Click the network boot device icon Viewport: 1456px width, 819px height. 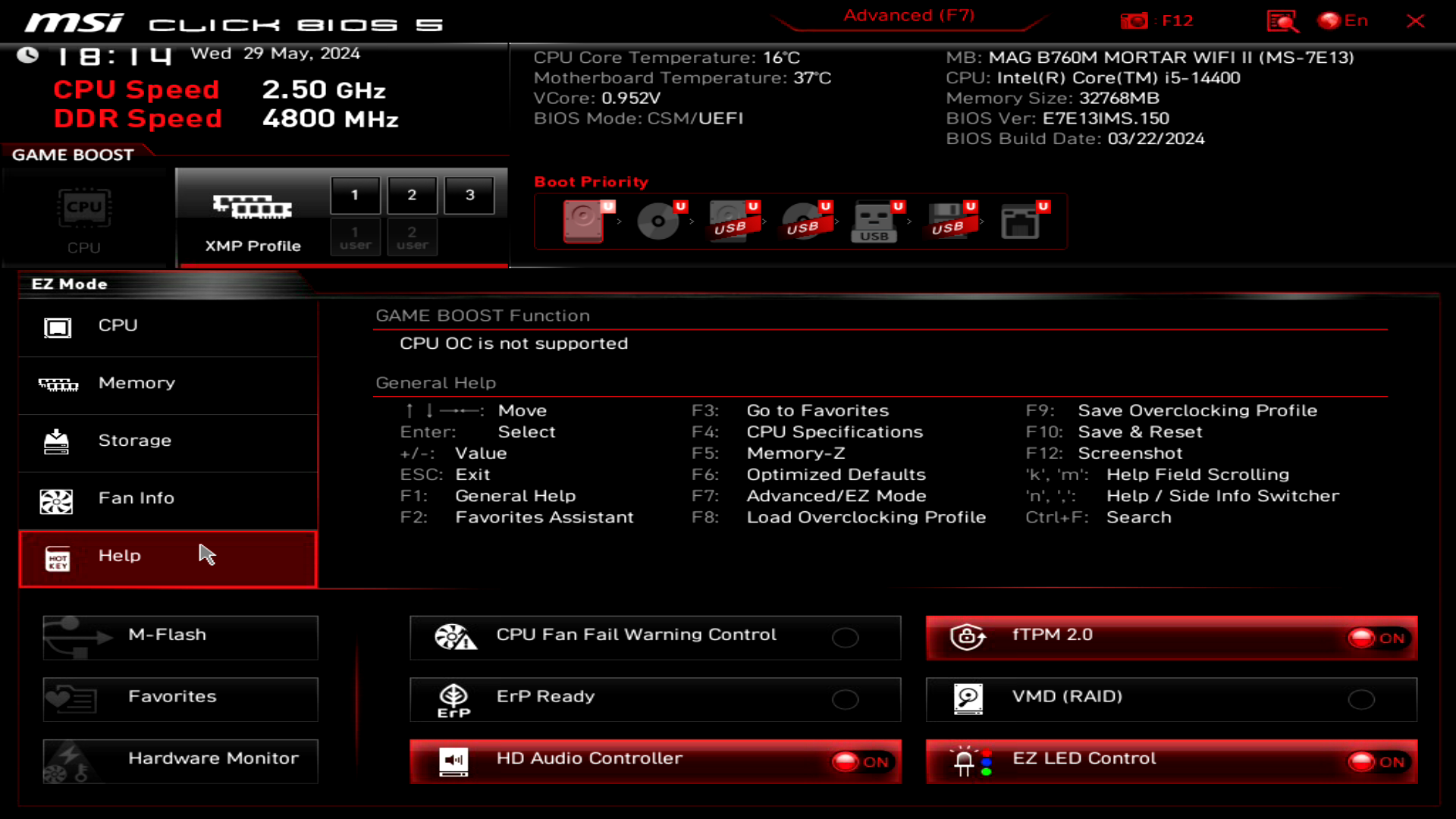1020,221
